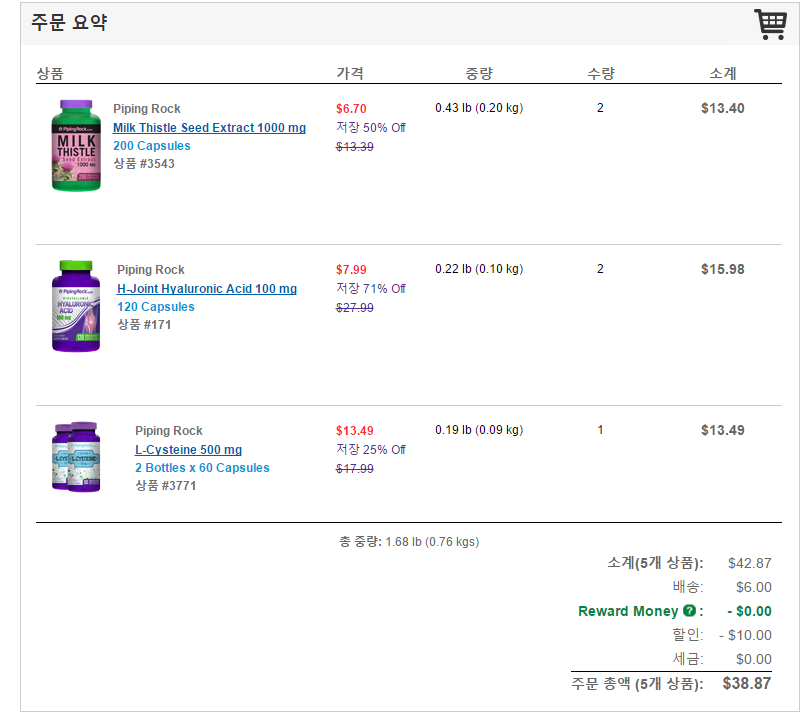800x713 pixels.
Task: Select the 200 Capsules size text
Action: point(152,146)
